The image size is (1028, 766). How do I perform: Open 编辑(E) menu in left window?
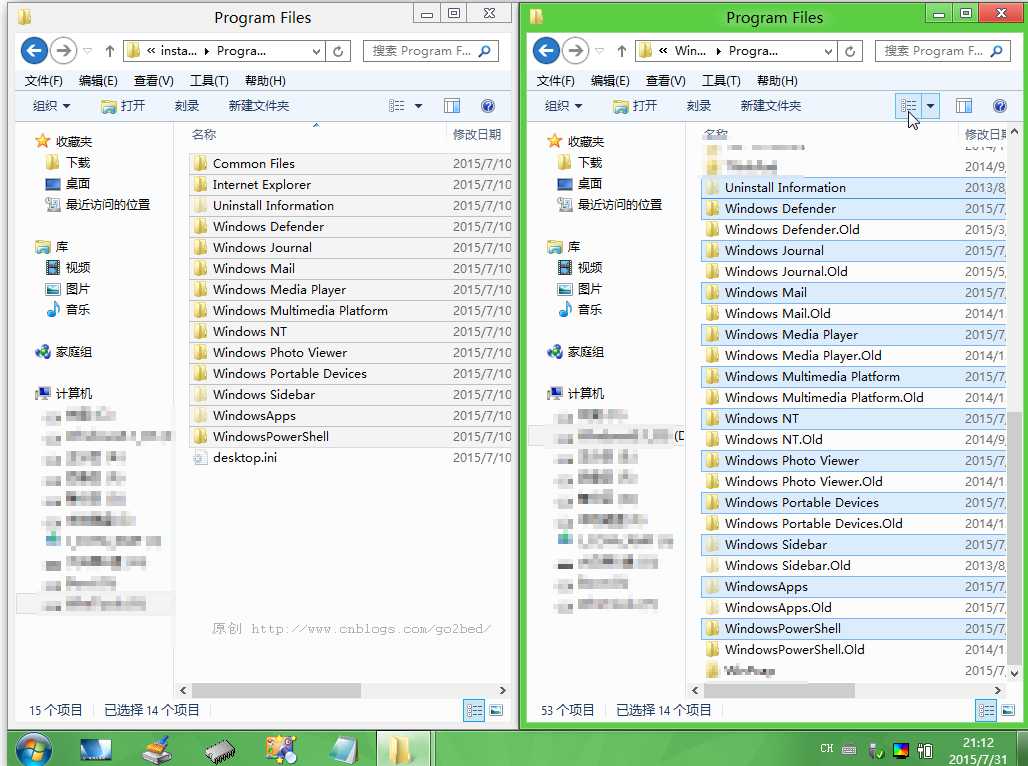98,81
